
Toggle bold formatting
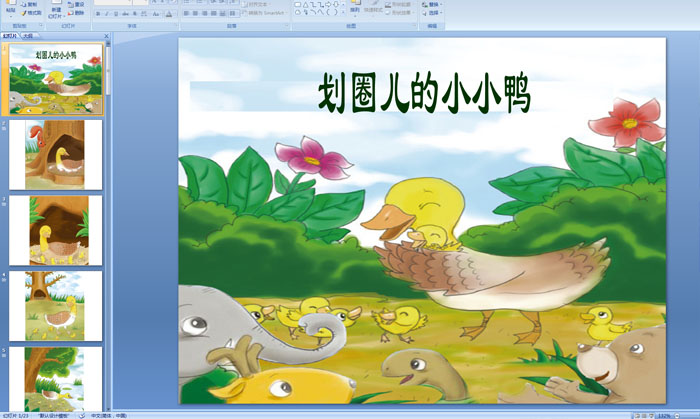click(x=98, y=14)
